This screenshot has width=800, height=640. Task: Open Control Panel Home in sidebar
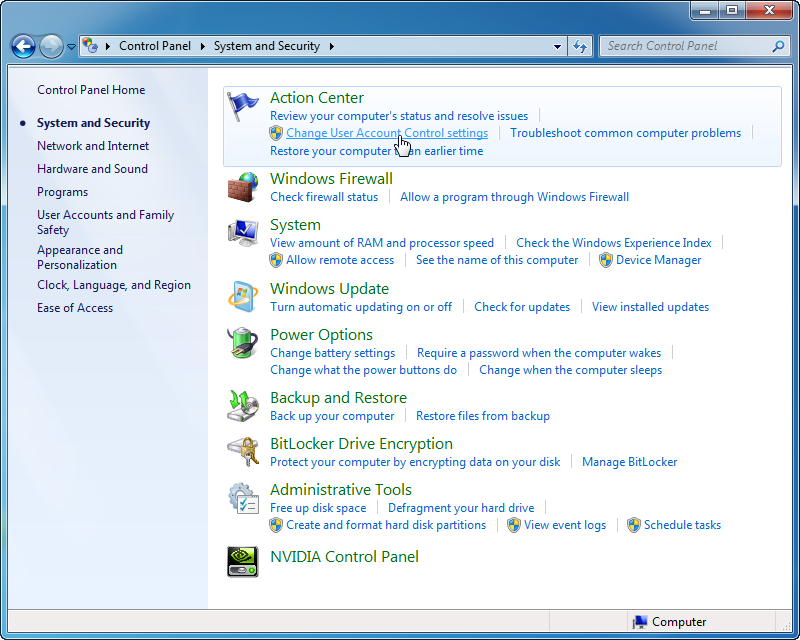click(91, 90)
